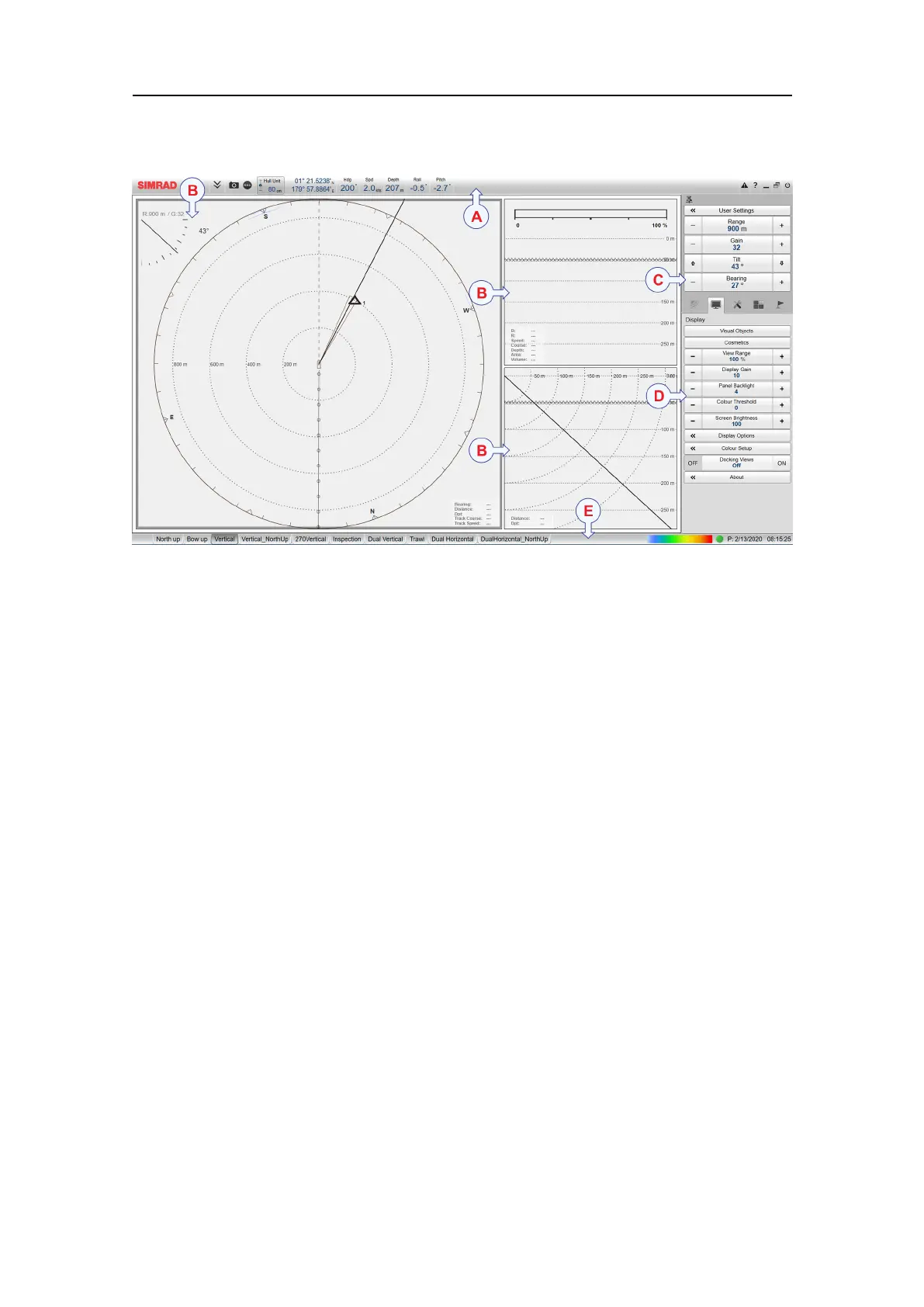The height and width of the screenshot is (1307, 924).
Task: Switch to DualHorizontal_NorthUp view
Action: click(514, 539)
